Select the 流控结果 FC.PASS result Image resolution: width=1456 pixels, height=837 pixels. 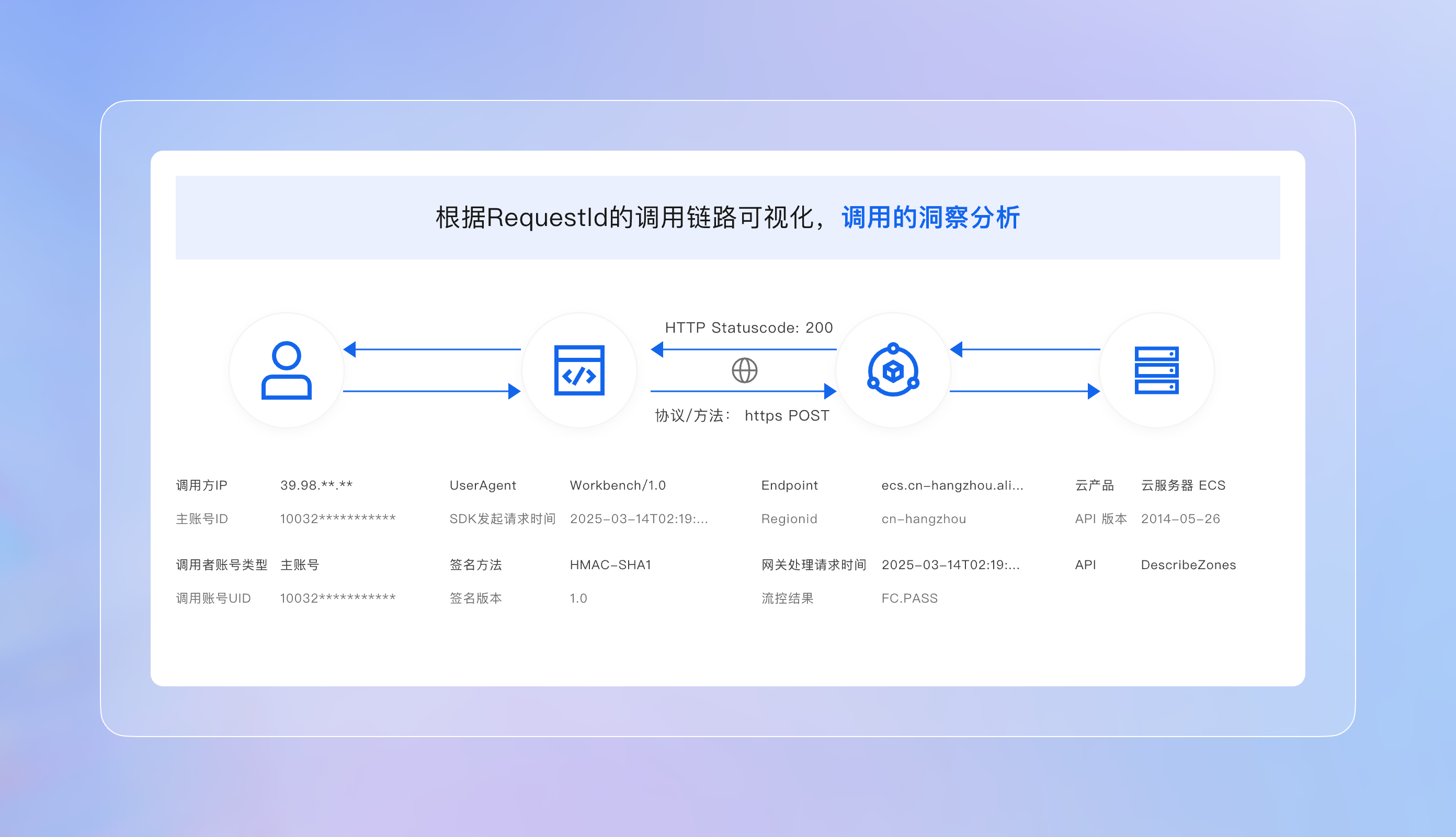910,598
